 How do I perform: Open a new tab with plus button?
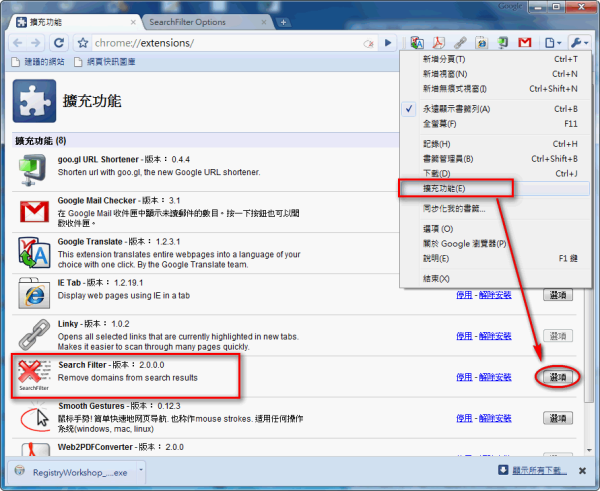coord(283,22)
